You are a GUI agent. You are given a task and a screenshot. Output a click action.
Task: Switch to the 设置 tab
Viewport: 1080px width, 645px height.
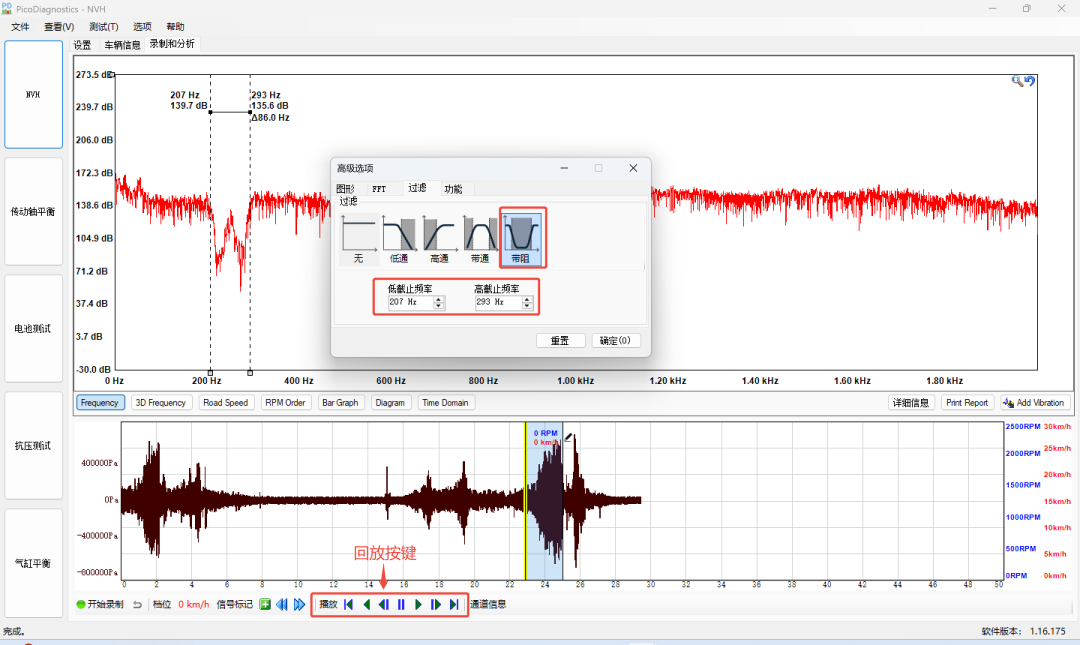[82, 45]
